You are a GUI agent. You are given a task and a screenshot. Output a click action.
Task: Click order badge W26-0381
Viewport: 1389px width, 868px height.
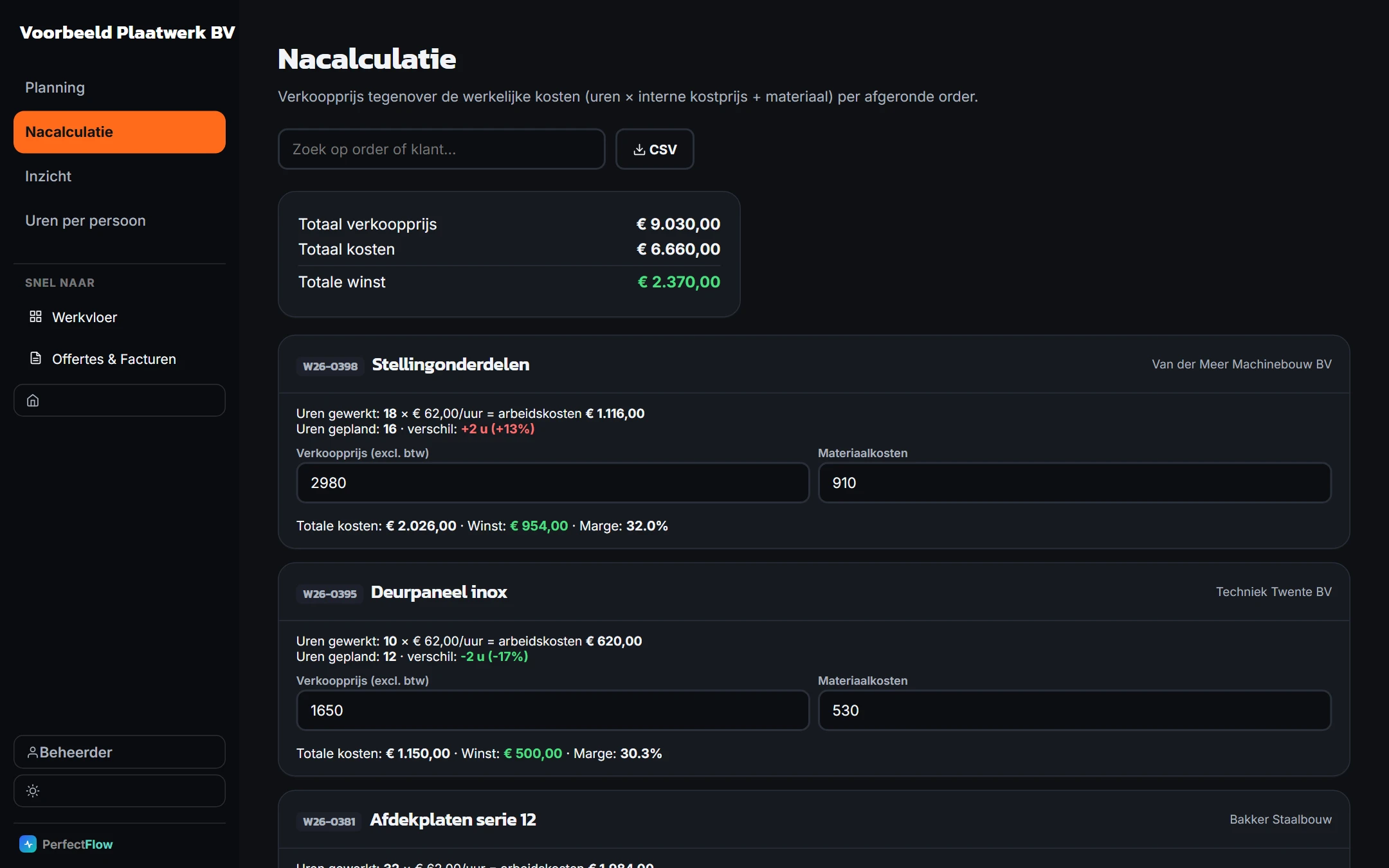[329, 821]
